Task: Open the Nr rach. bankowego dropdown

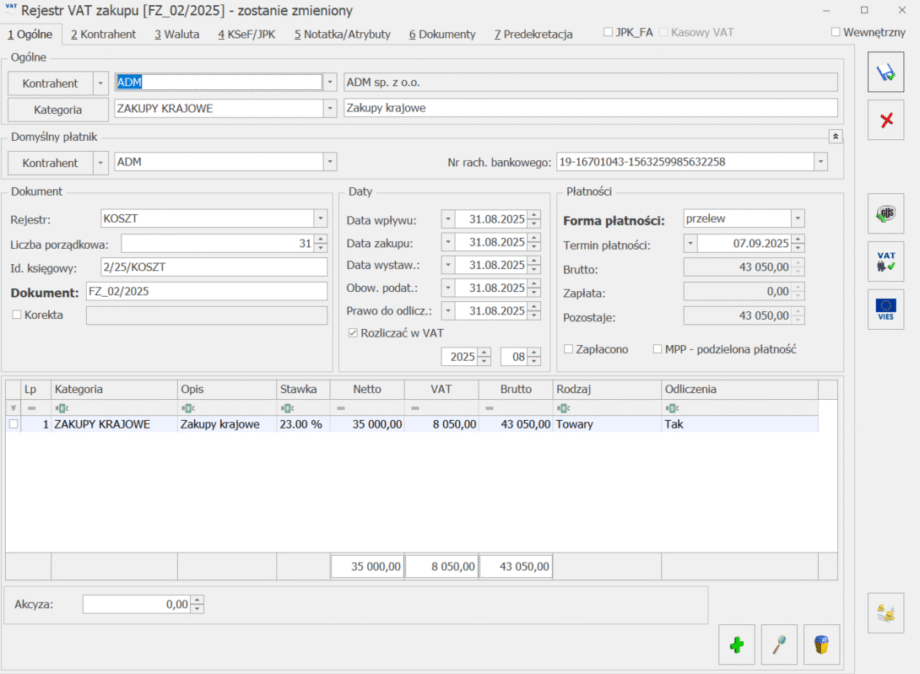Action: [821, 161]
